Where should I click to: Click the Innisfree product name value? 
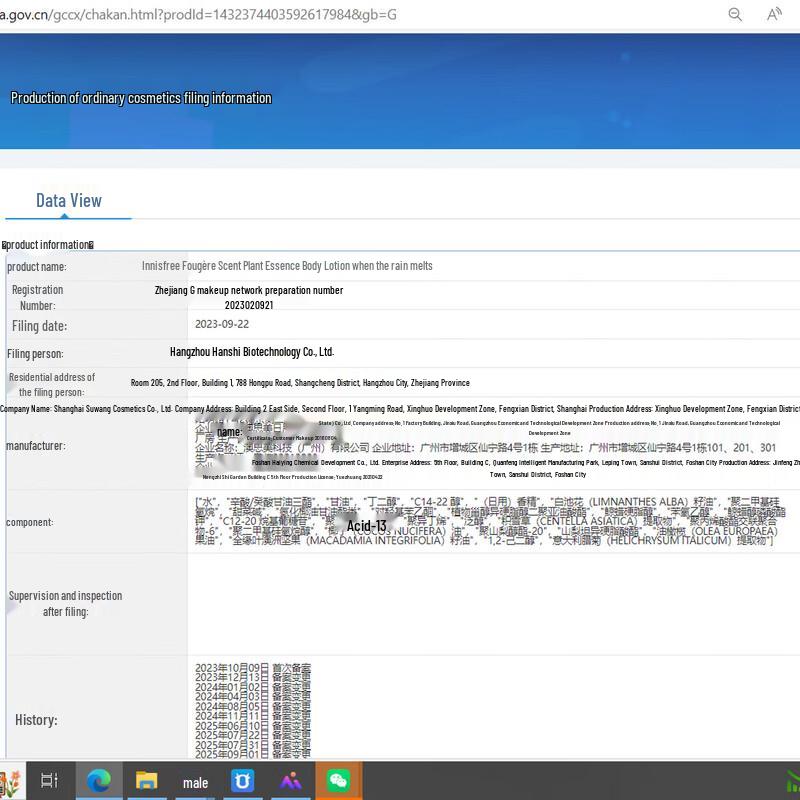287,266
